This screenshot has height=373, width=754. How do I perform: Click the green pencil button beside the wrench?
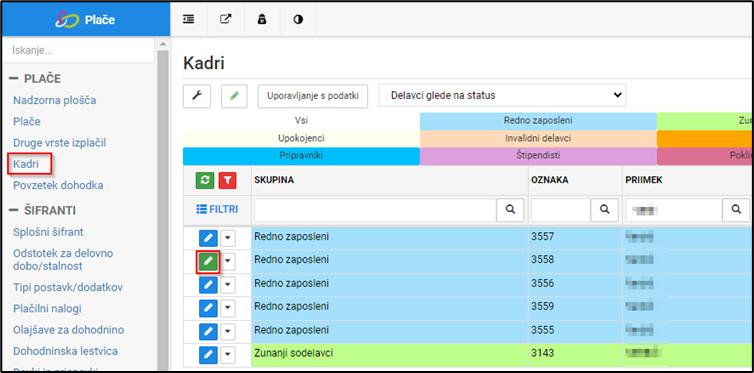[234, 96]
